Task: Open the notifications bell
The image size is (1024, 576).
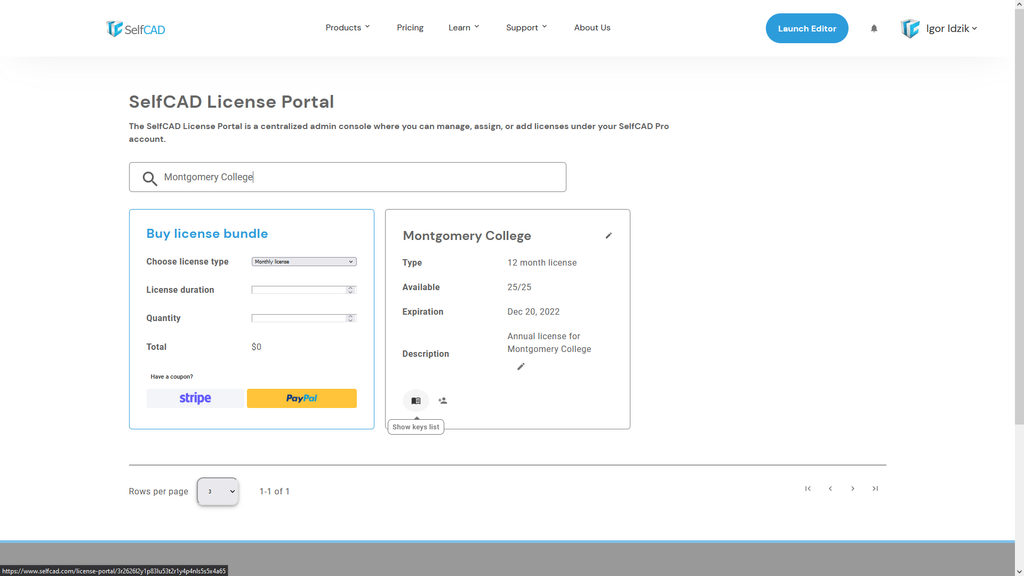Action: [874, 28]
